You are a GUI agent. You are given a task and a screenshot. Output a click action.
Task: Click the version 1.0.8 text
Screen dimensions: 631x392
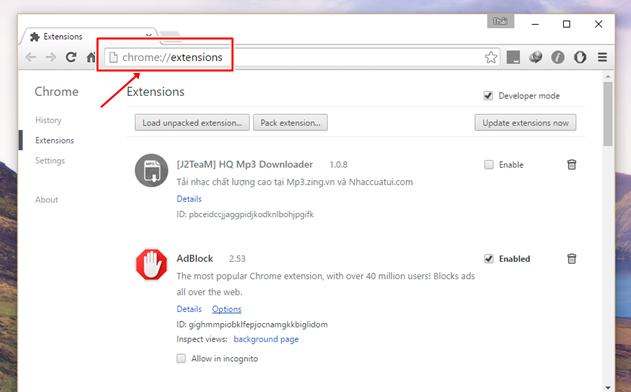[x=338, y=165]
